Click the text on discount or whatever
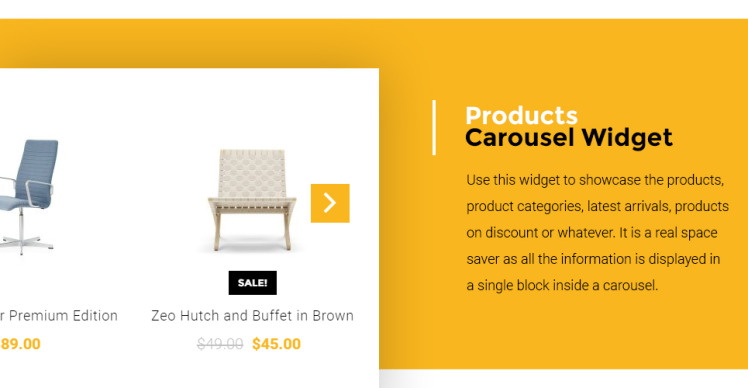Screen dimensions: 748x388 click(540, 233)
